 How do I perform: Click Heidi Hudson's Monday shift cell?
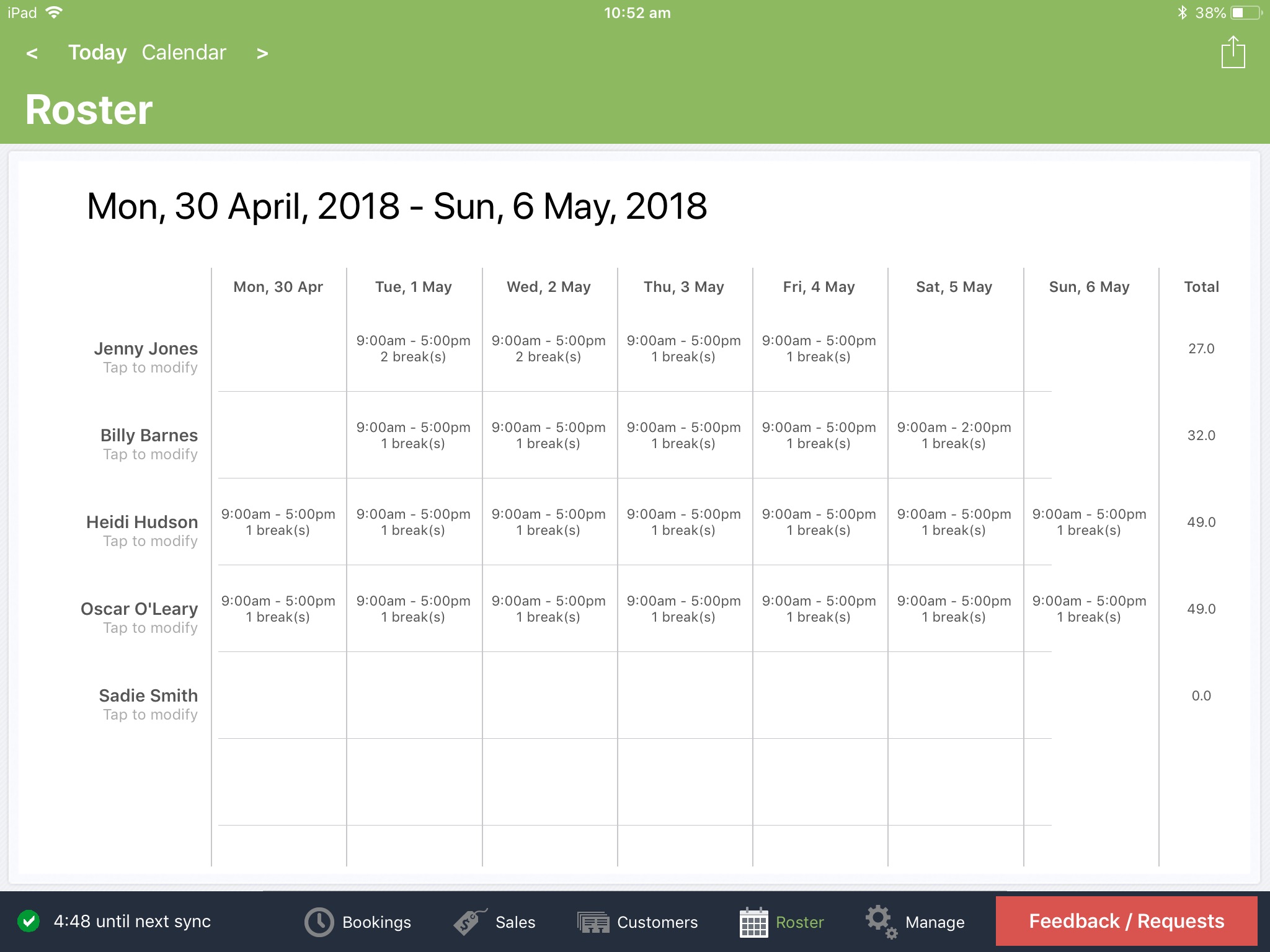(278, 522)
